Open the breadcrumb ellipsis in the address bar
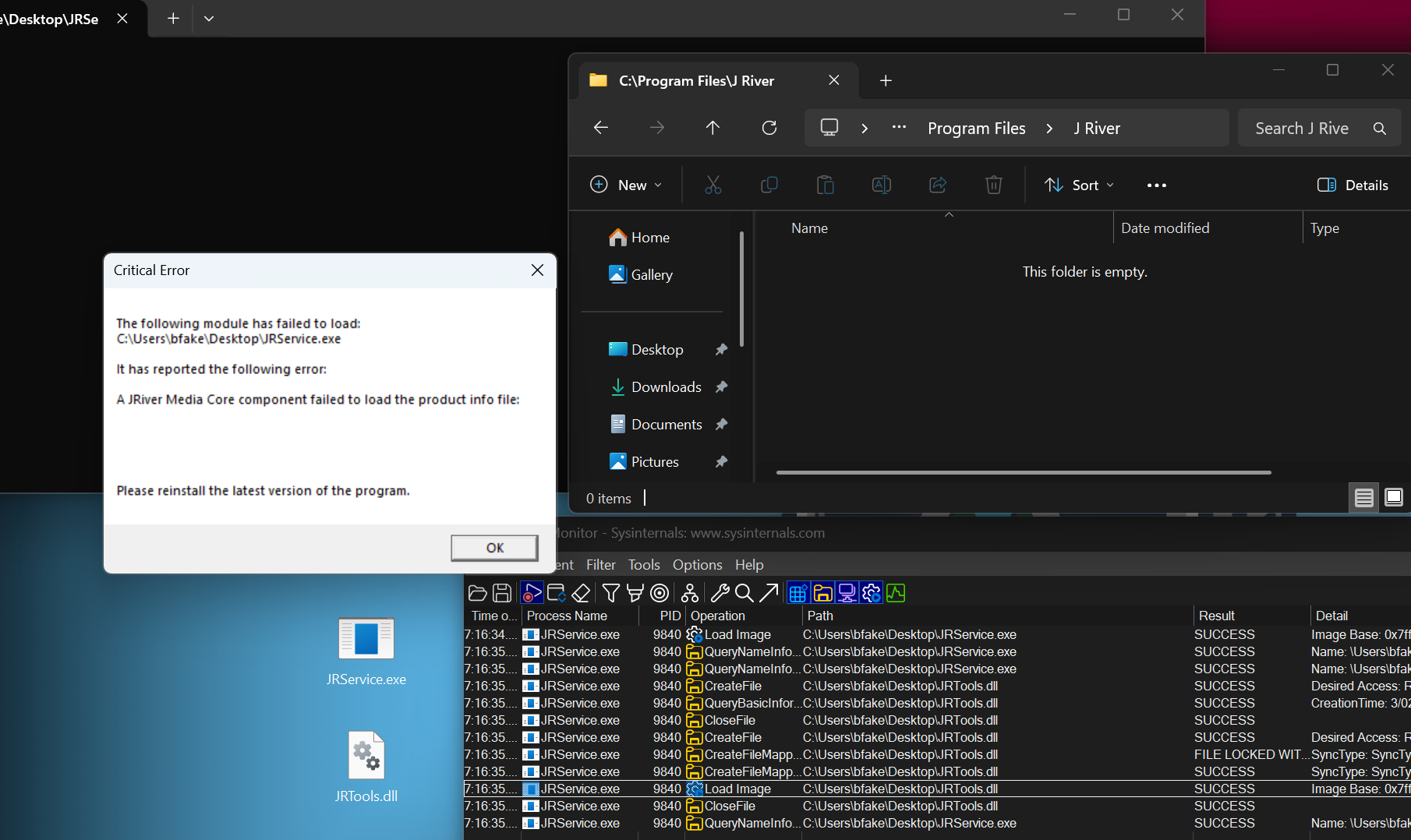Screen dimensions: 1411x840 (x=898, y=127)
